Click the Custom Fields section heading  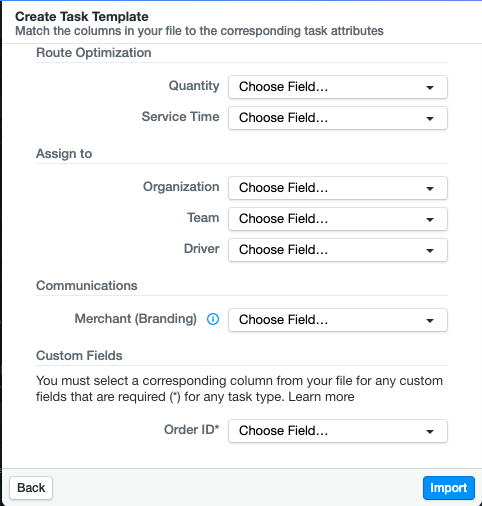[79, 356]
